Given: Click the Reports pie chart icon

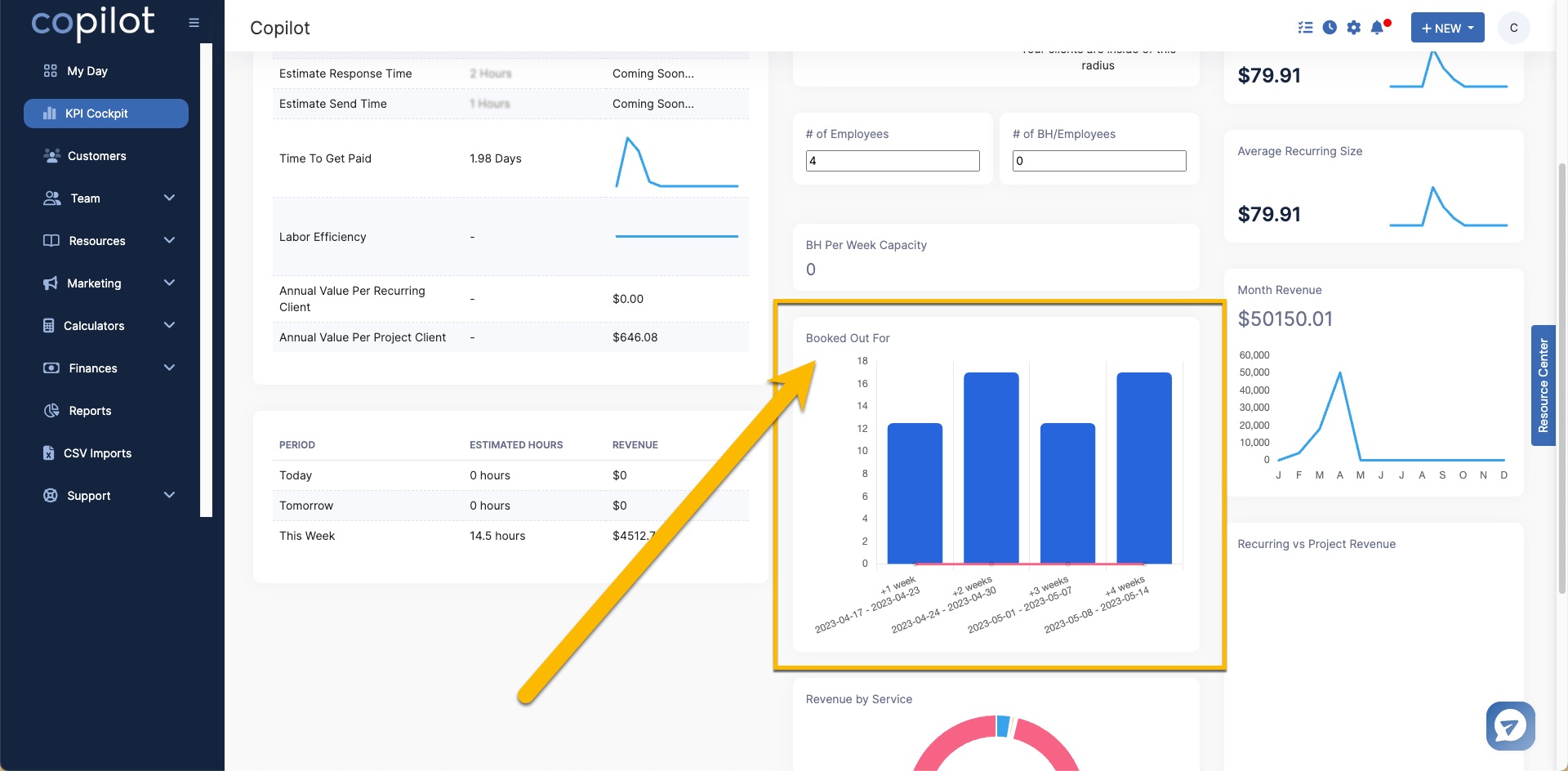Looking at the screenshot, I should point(51,411).
